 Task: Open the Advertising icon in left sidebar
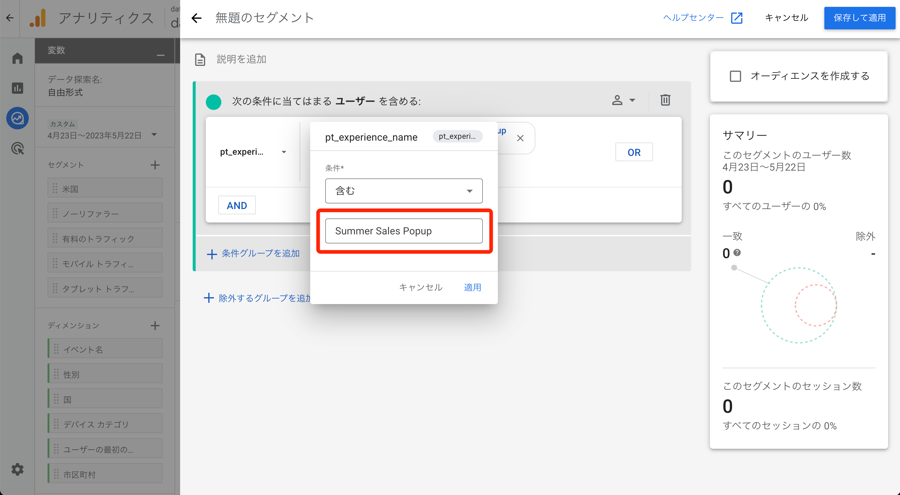pyautogui.click(x=17, y=148)
